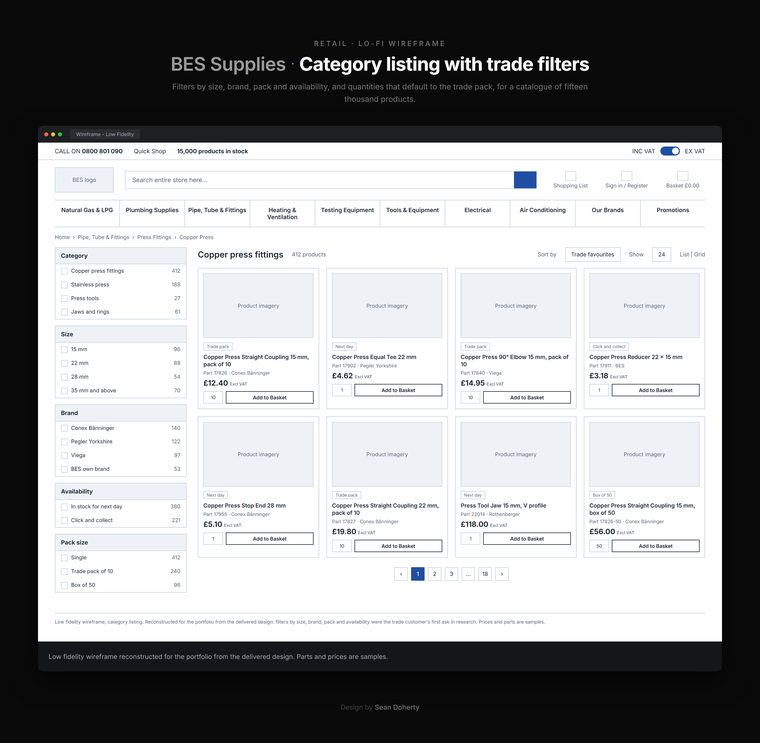
Task: Click the Home breadcrumb link
Action: pyautogui.click(x=62, y=237)
